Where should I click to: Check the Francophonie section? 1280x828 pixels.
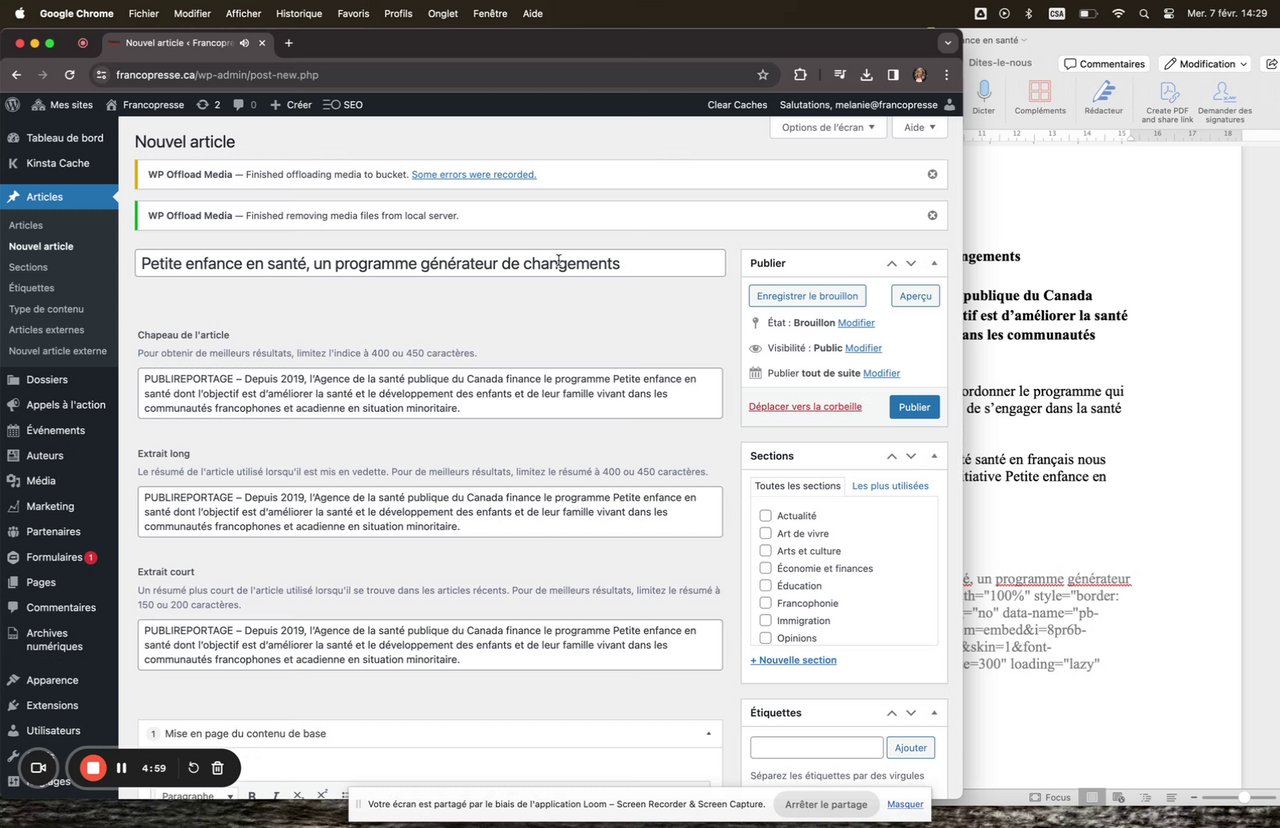pos(765,603)
